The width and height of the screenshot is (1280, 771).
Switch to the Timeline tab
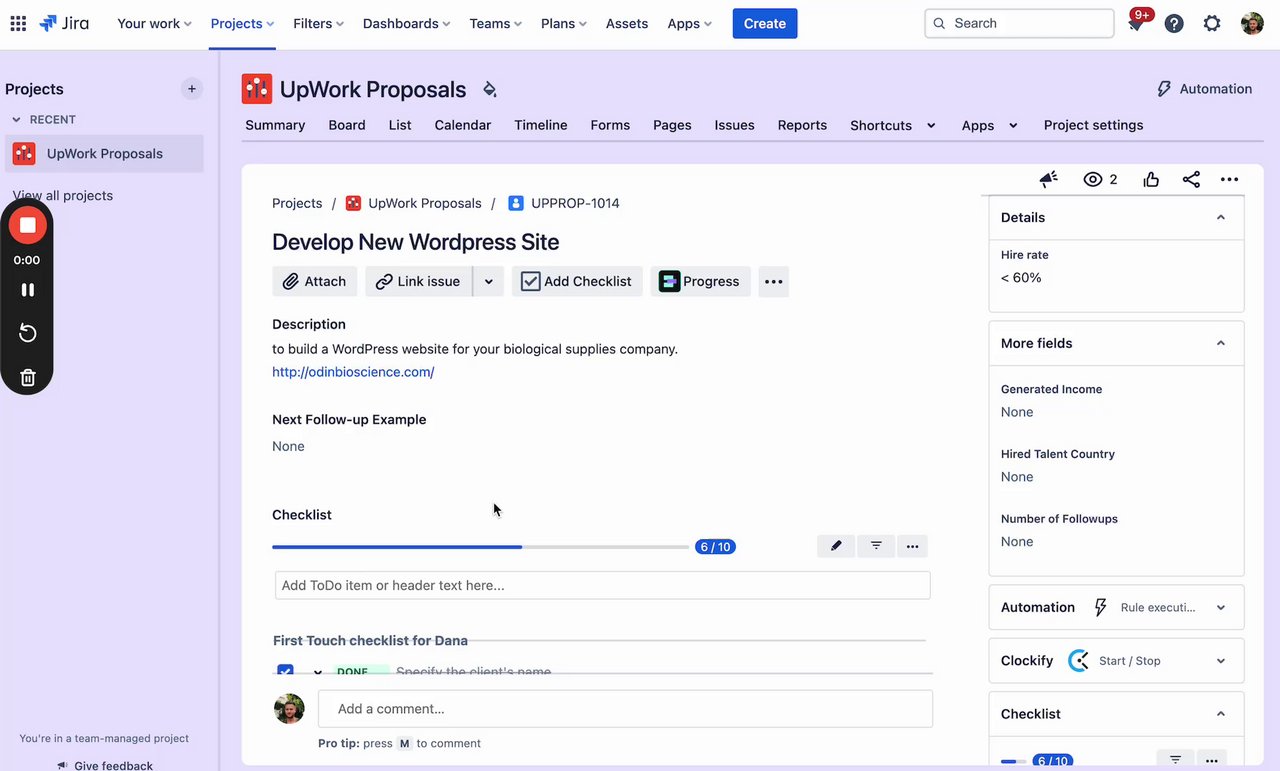541,125
